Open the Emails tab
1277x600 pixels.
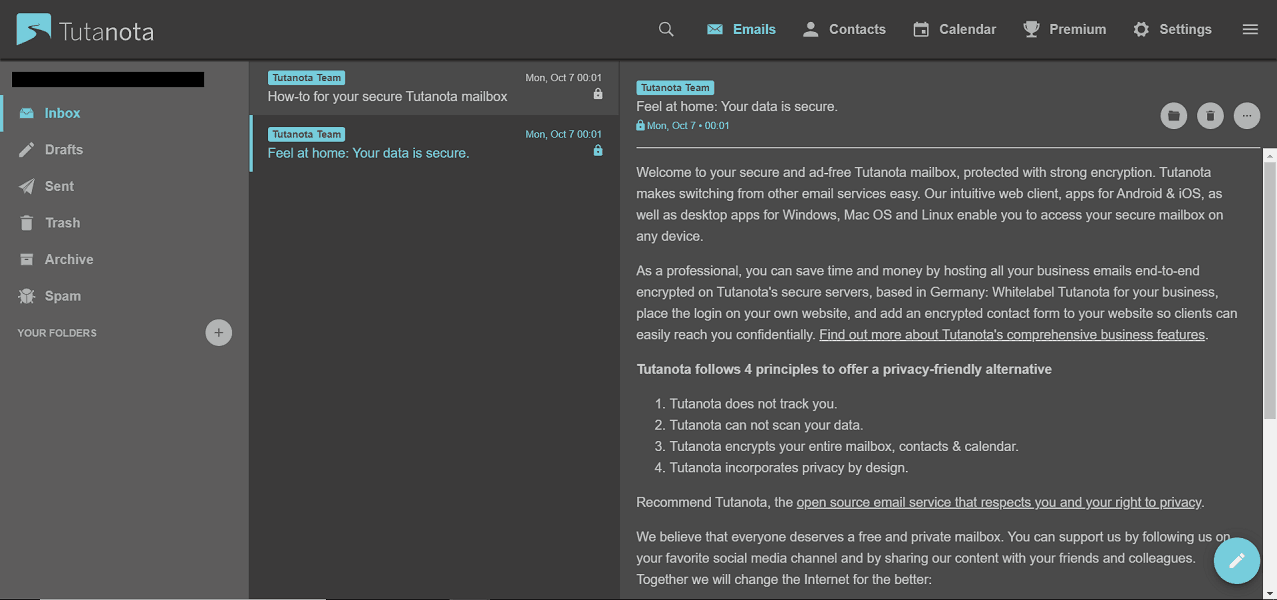pyautogui.click(x=741, y=30)
